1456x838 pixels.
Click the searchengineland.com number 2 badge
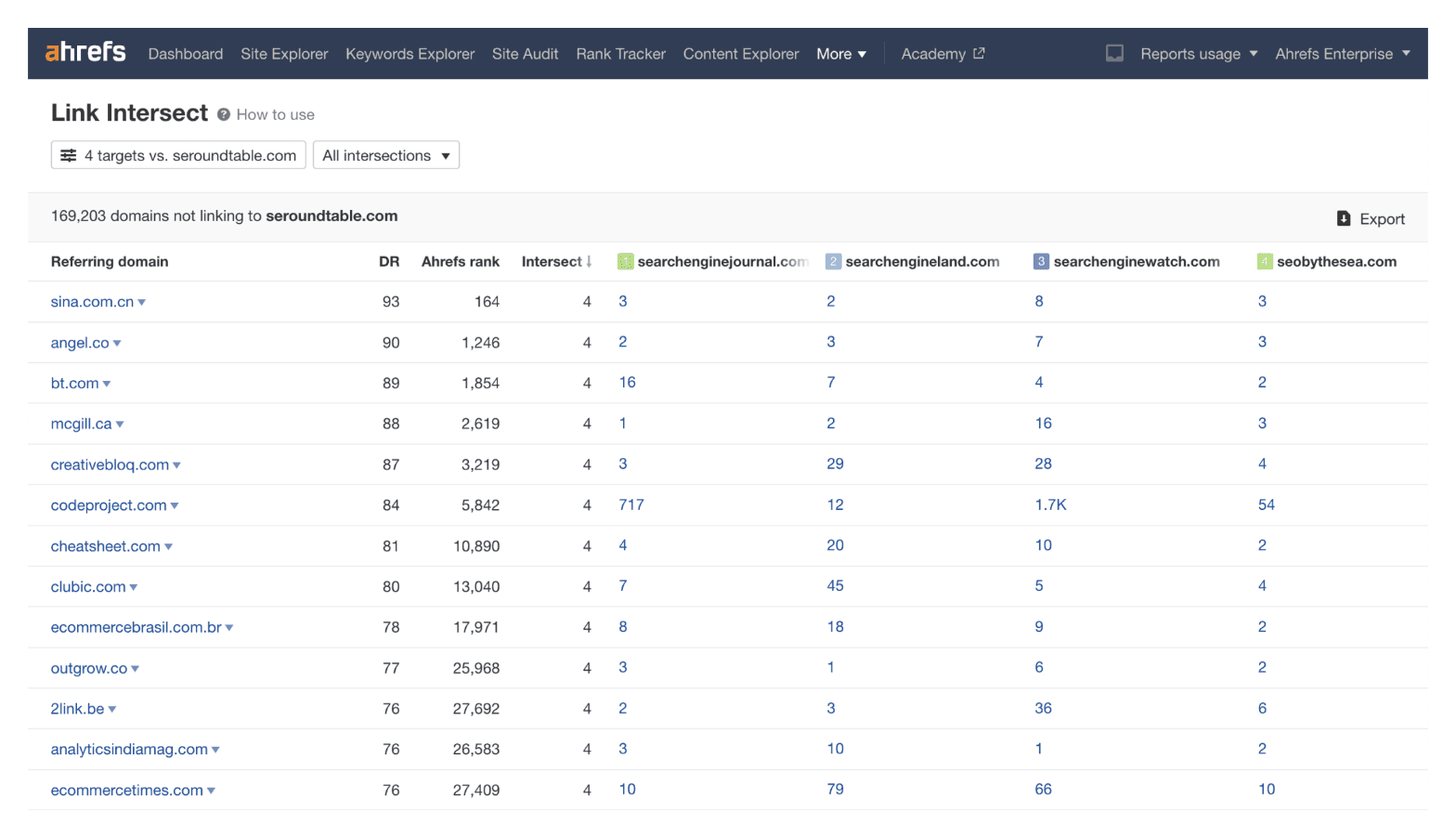tap(833, 261)
